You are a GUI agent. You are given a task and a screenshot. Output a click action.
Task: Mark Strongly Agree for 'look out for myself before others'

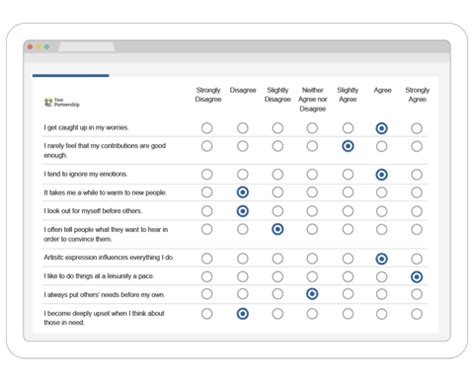pyautogui.click(x=416, y=211)
